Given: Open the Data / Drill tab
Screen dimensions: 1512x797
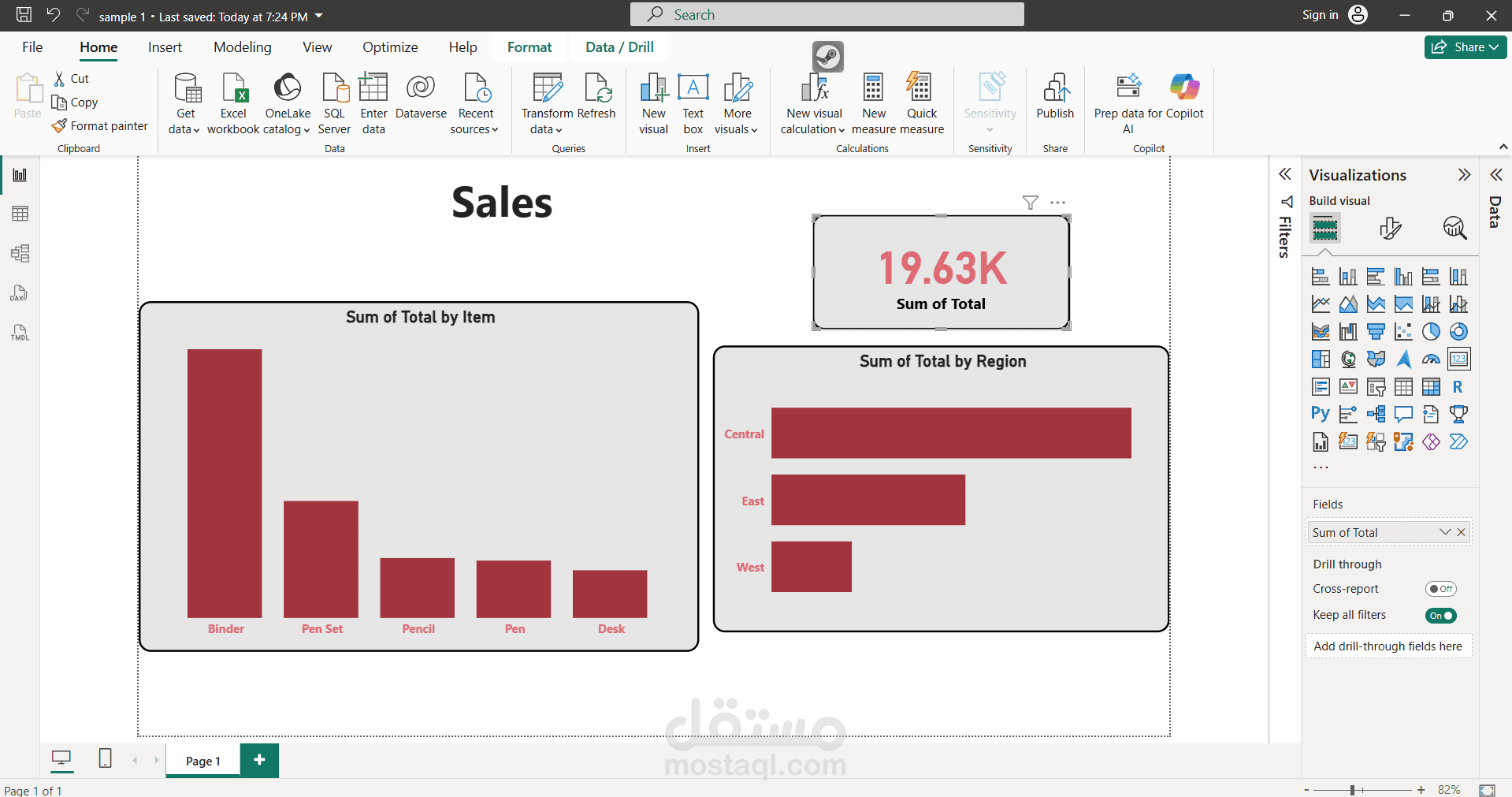Looking at the screenshot, I should [x=619, y=47].
